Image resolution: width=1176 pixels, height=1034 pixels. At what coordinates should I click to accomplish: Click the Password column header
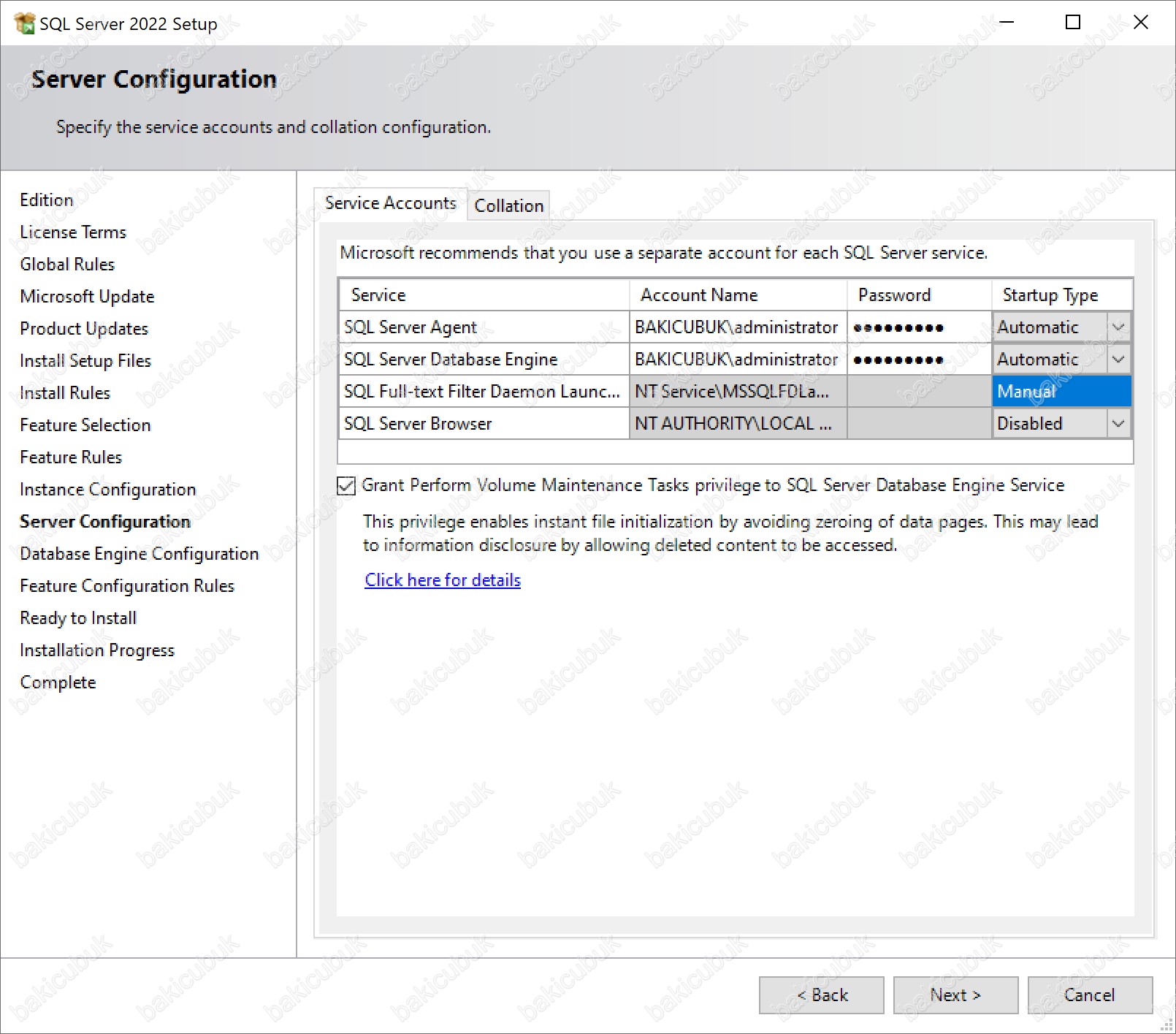(x=920, y=295)
